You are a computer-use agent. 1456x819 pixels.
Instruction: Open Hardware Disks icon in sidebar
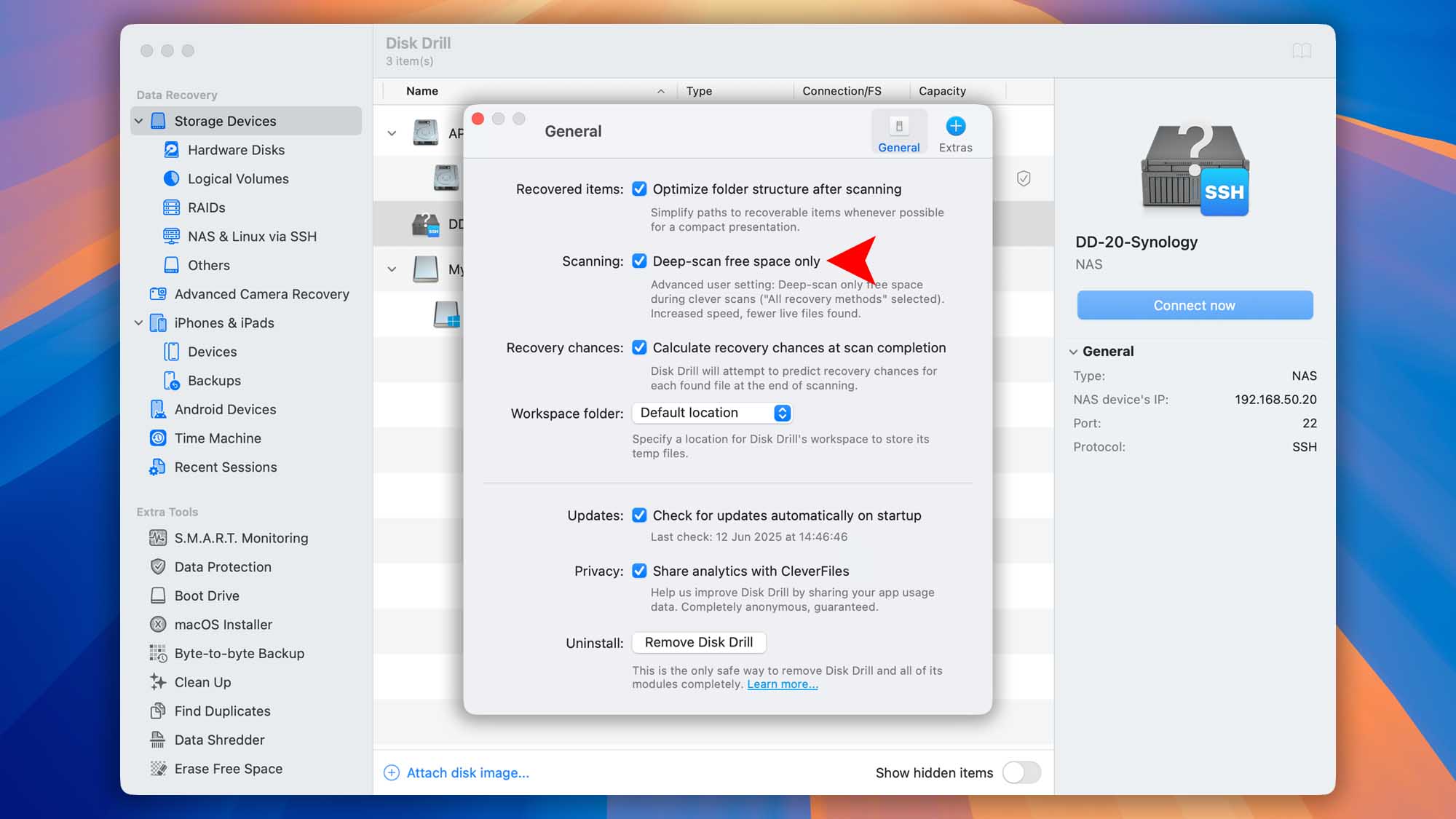tap(171, 150)
